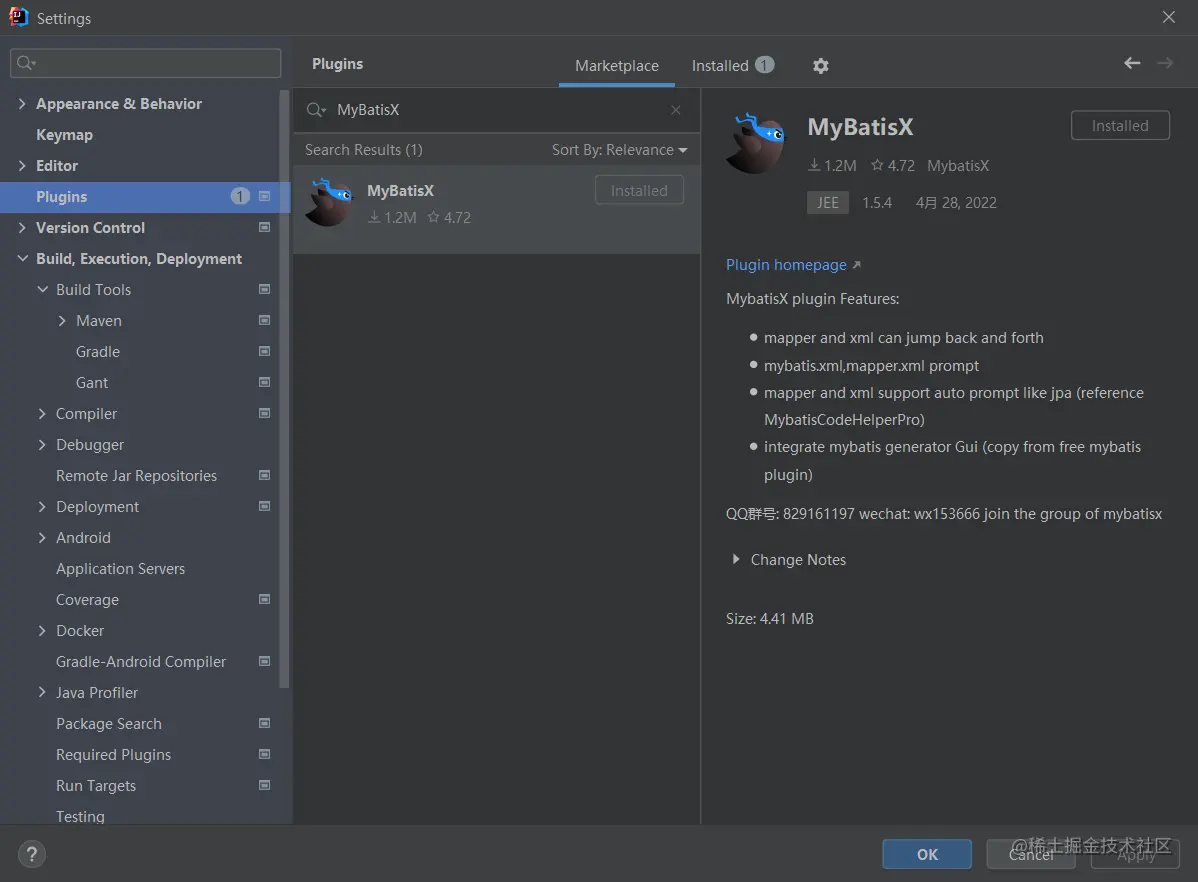The height and width of the screenshot is (882, 1198).
Task: Click the Cancel button
Action: [x=1031, y=854]
